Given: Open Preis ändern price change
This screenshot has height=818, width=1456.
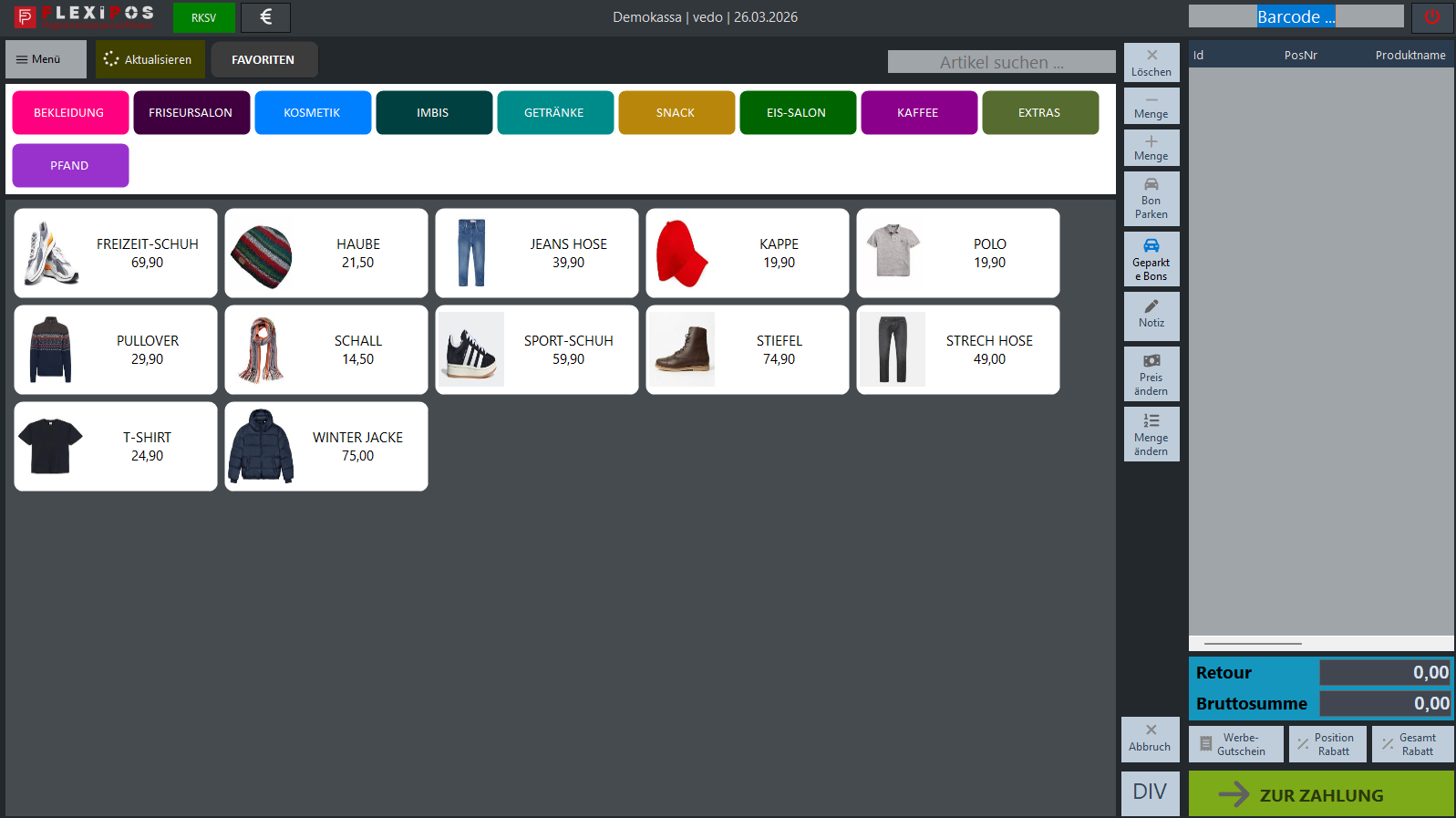Looking at the screenshot, I should 1151,374.
